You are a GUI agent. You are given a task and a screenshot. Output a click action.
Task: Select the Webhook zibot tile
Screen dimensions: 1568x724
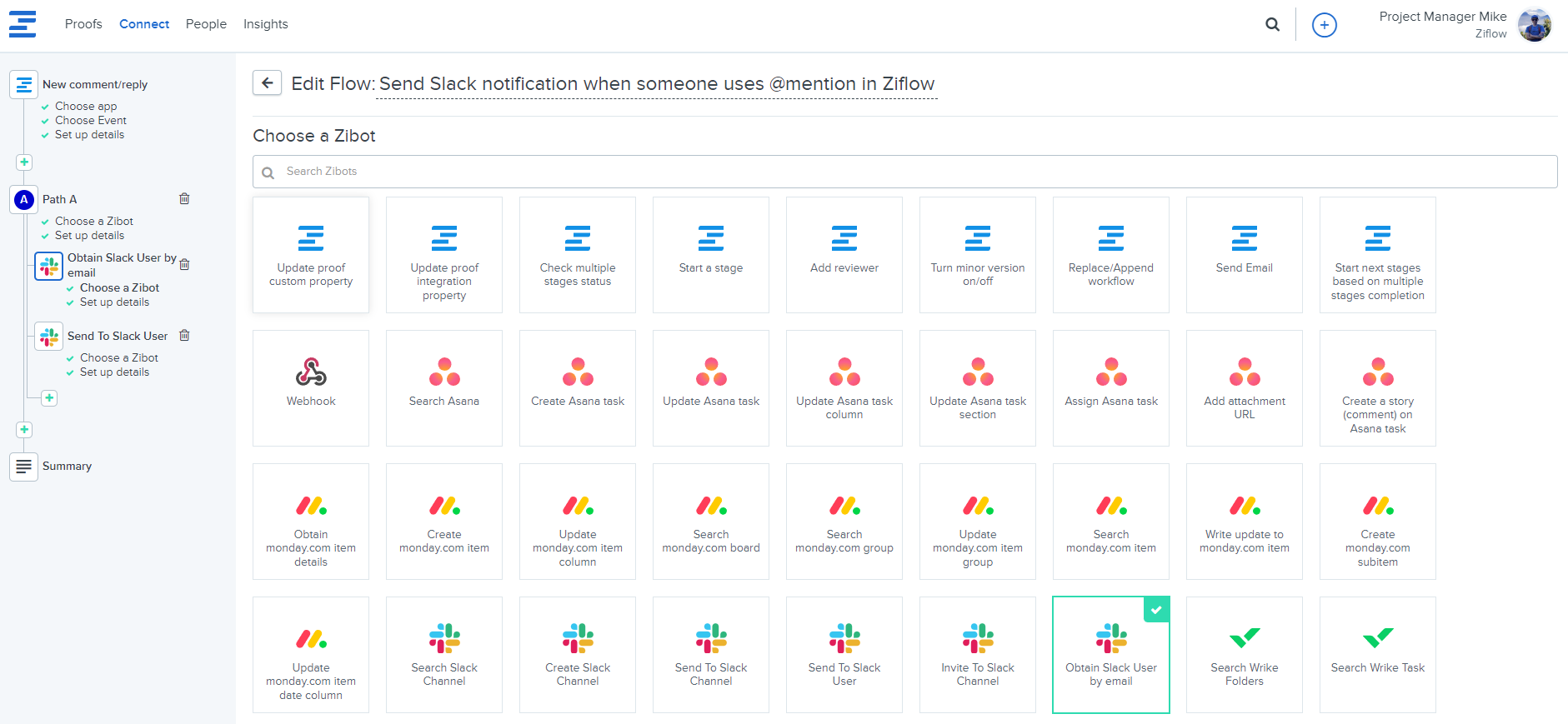tap(311, 387)
